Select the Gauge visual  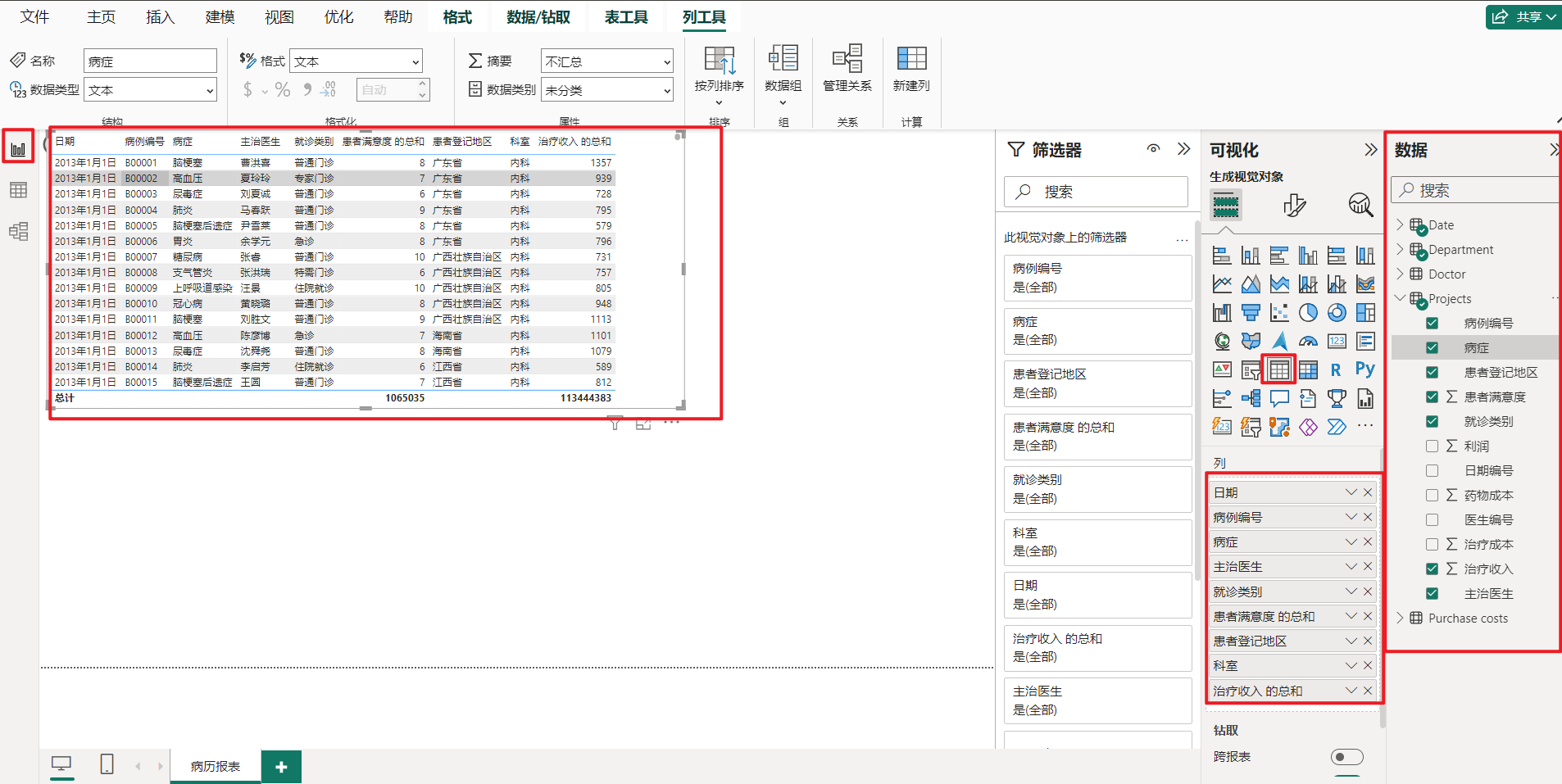1308,341
